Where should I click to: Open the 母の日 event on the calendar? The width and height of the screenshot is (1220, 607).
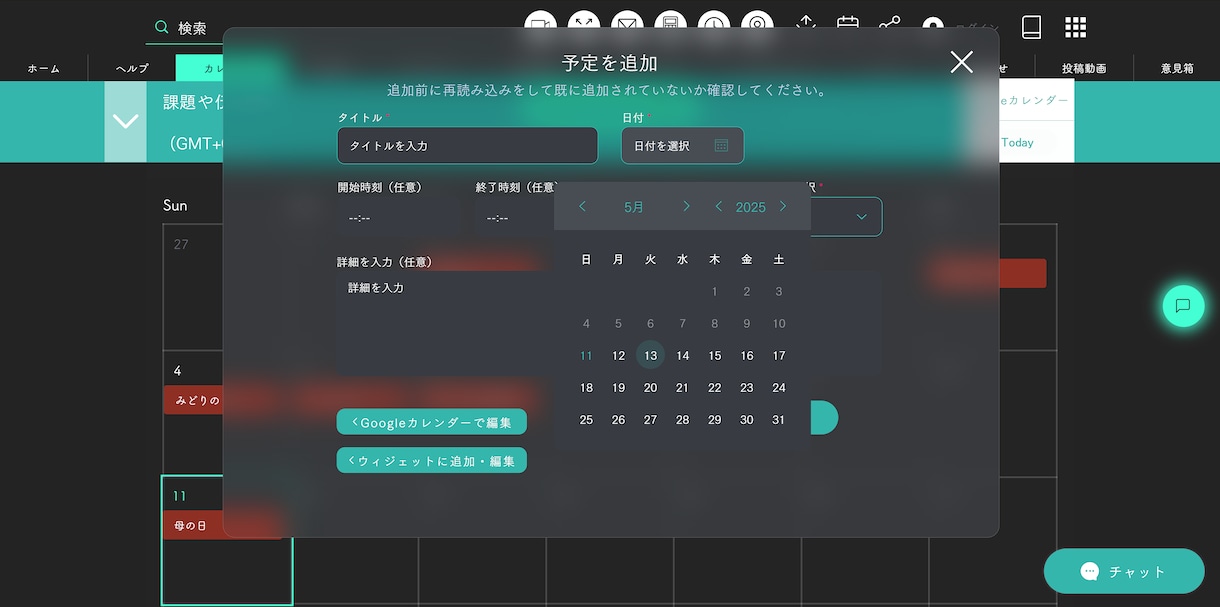click(x=223, y=525)
